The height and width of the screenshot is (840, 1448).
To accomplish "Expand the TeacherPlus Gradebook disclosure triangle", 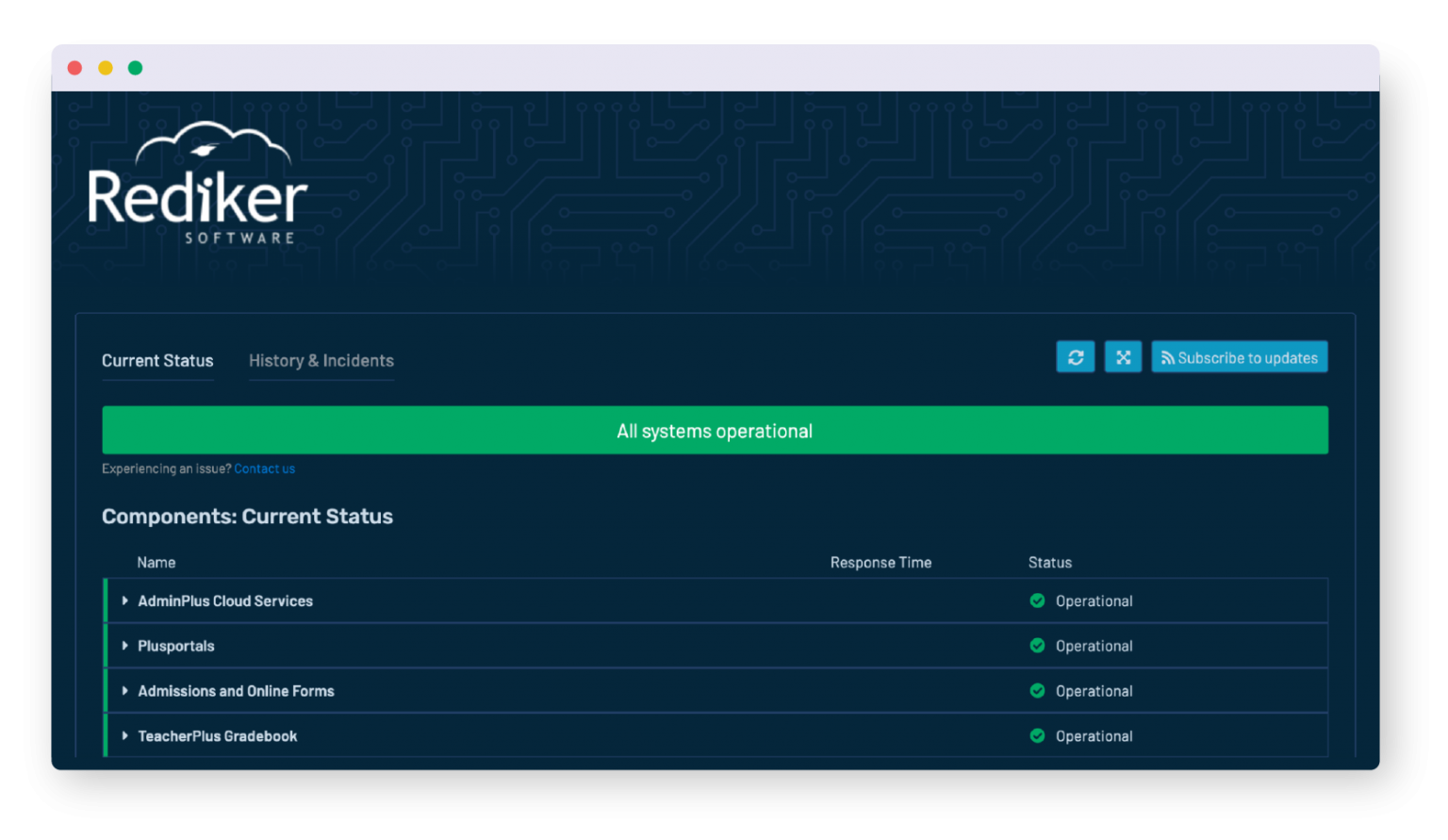I will (x=124, y=736).
